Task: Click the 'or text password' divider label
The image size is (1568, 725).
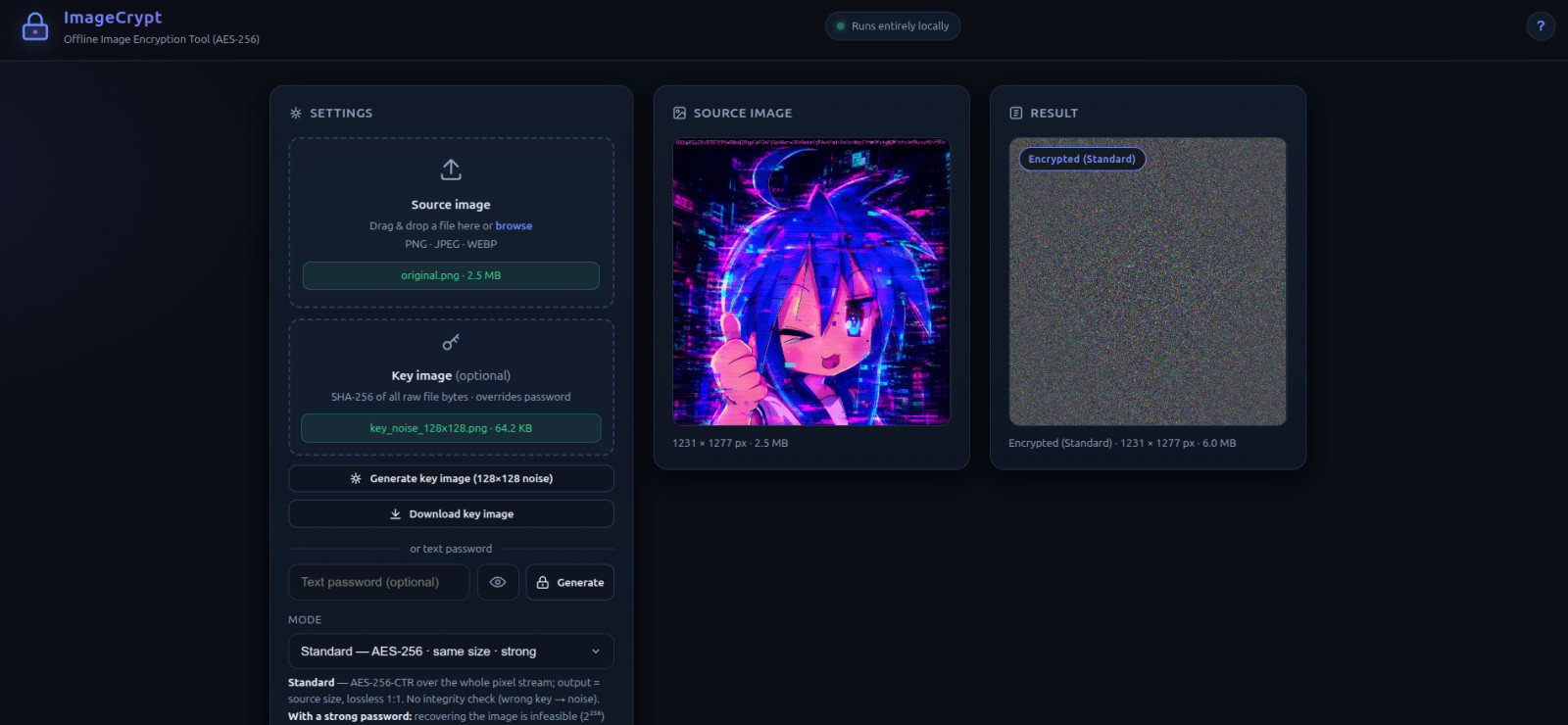Action: pos(451,549)
